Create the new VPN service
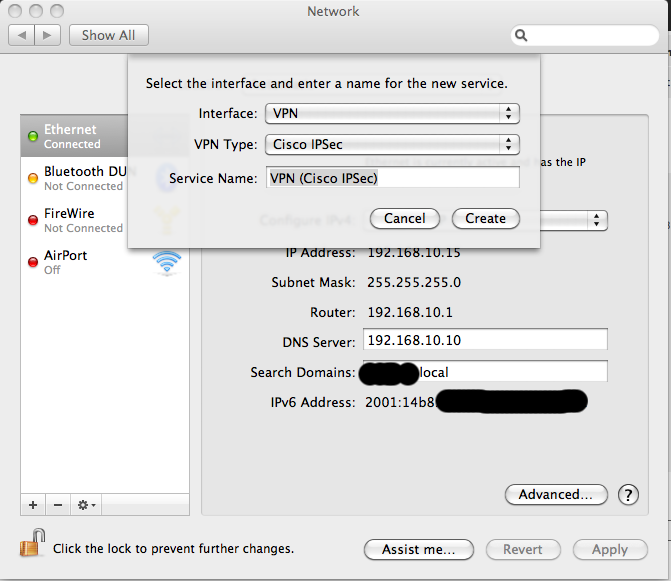 click(x=486, y=219)
